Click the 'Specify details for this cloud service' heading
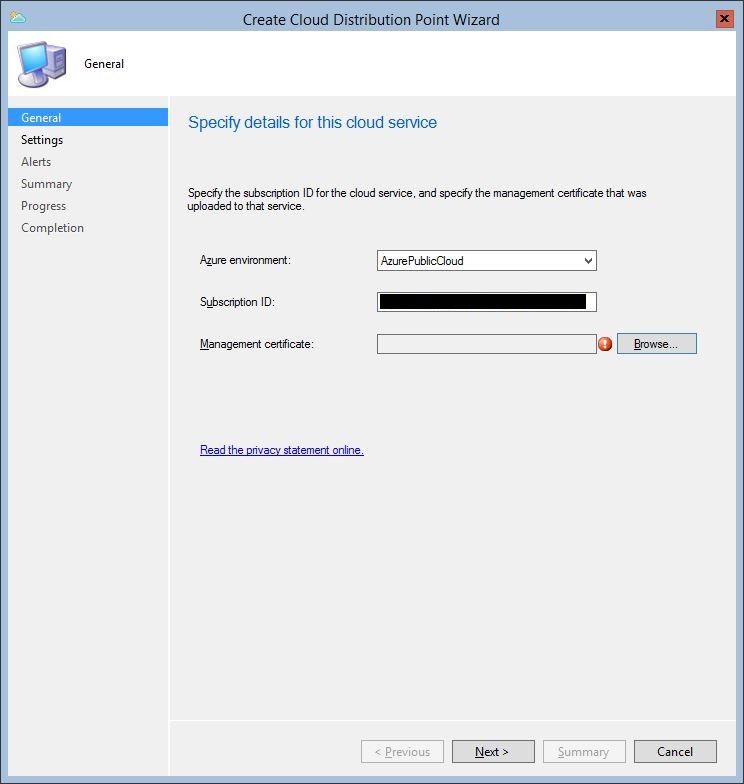744x784 pixels. point(312,122)
